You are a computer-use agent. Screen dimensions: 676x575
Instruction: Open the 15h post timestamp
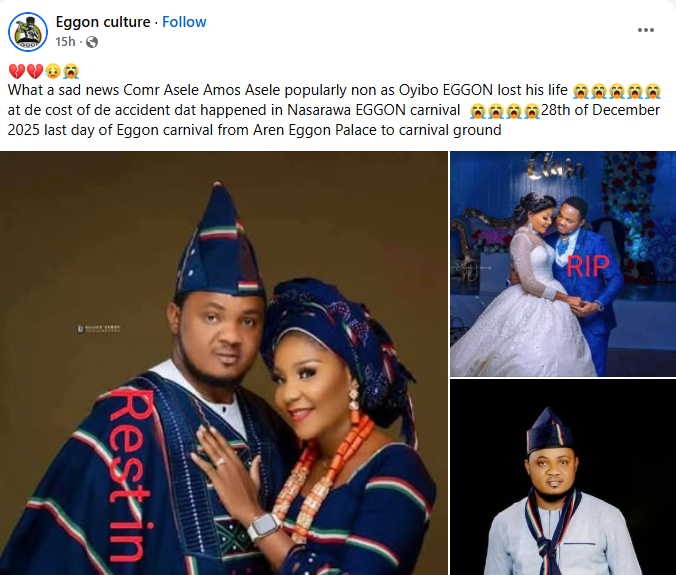pyautogui.click(x=65, y=42)
